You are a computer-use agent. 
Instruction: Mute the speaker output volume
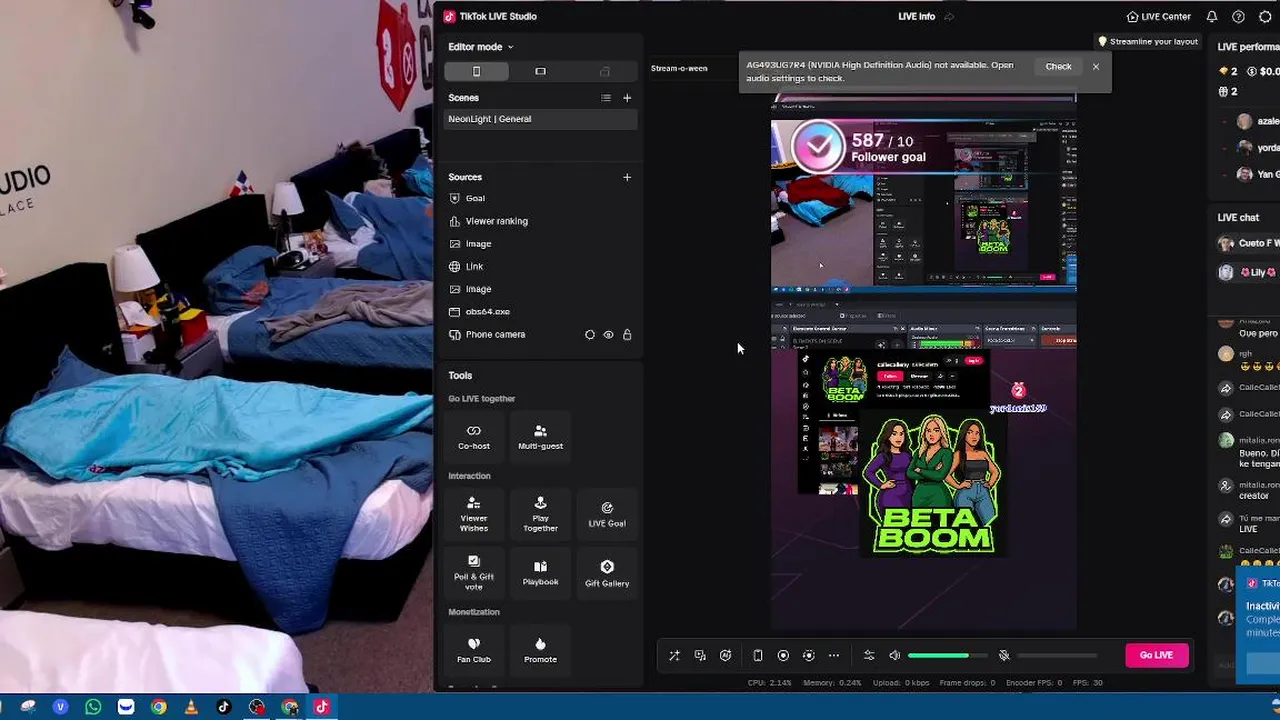pos(895,656)
